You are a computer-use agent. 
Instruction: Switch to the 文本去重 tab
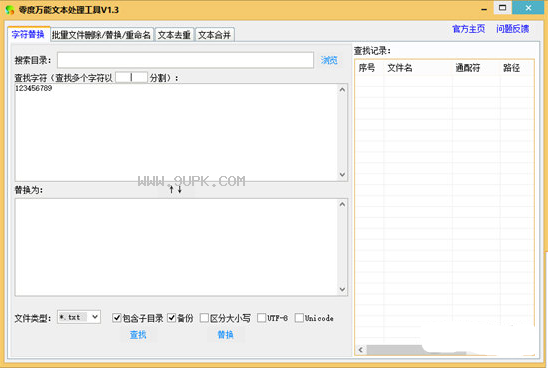[x=174, y=35]
